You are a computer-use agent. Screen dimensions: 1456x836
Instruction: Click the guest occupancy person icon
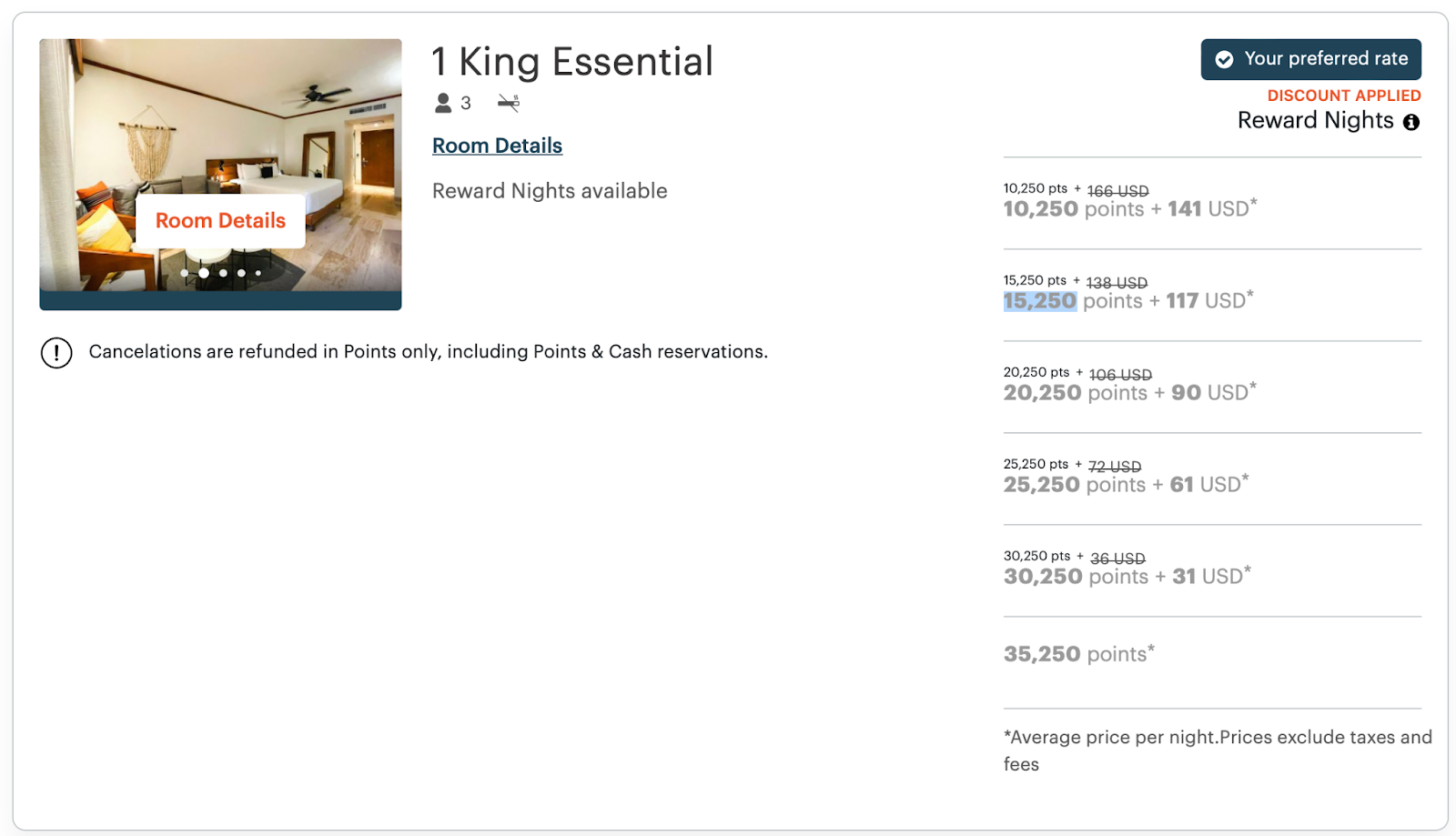(x=443, y=103)
